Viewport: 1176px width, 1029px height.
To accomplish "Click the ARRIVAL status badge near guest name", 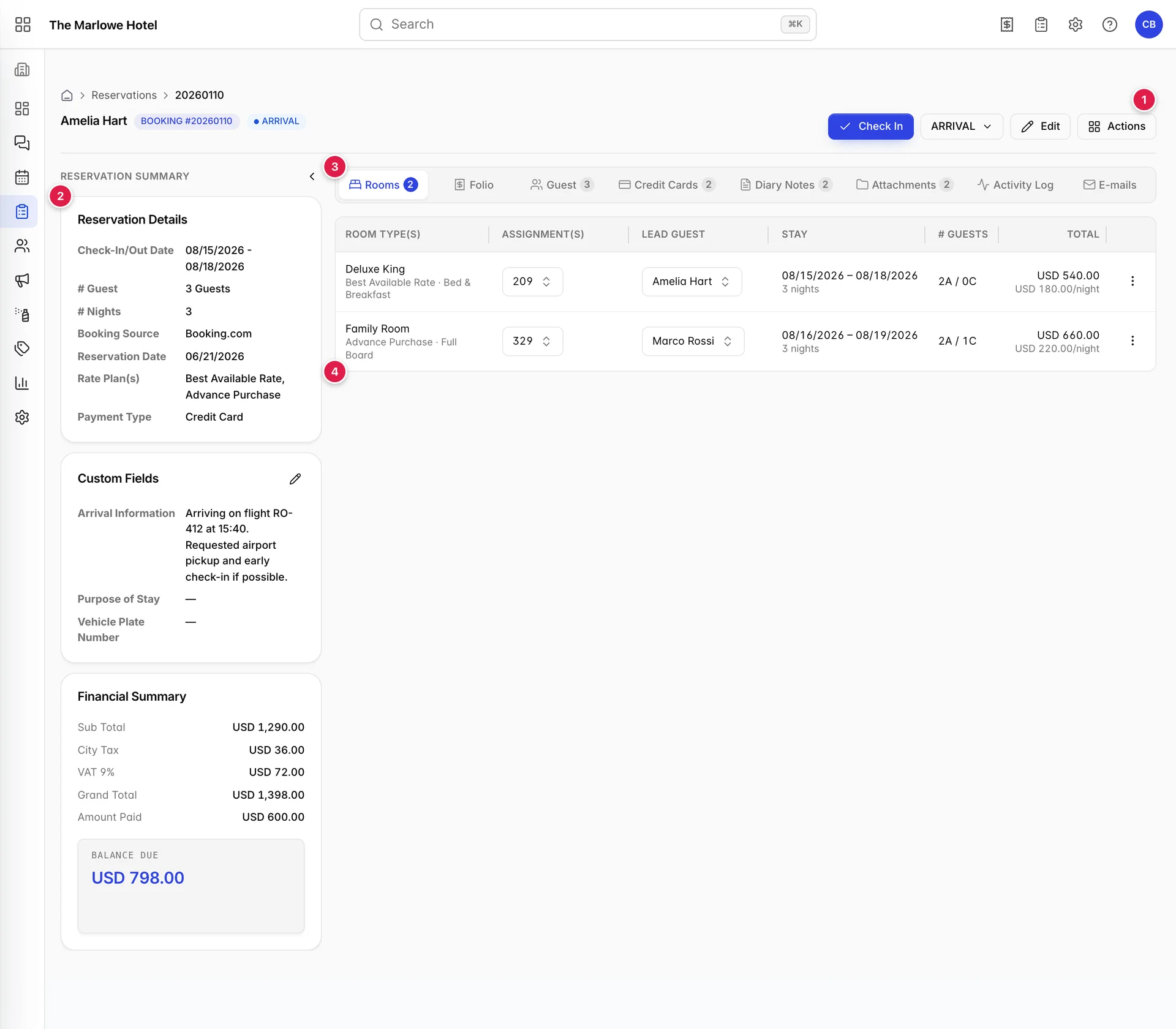I will point(276,121).
